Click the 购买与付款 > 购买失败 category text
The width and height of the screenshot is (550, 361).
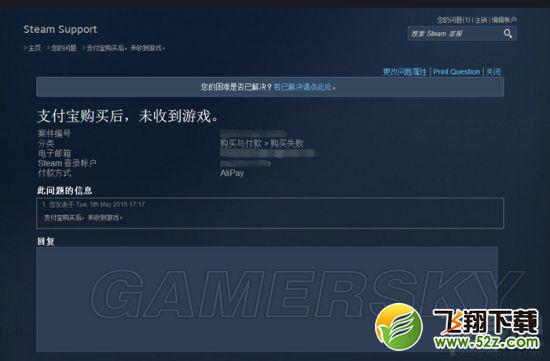[x=262, y=143]
